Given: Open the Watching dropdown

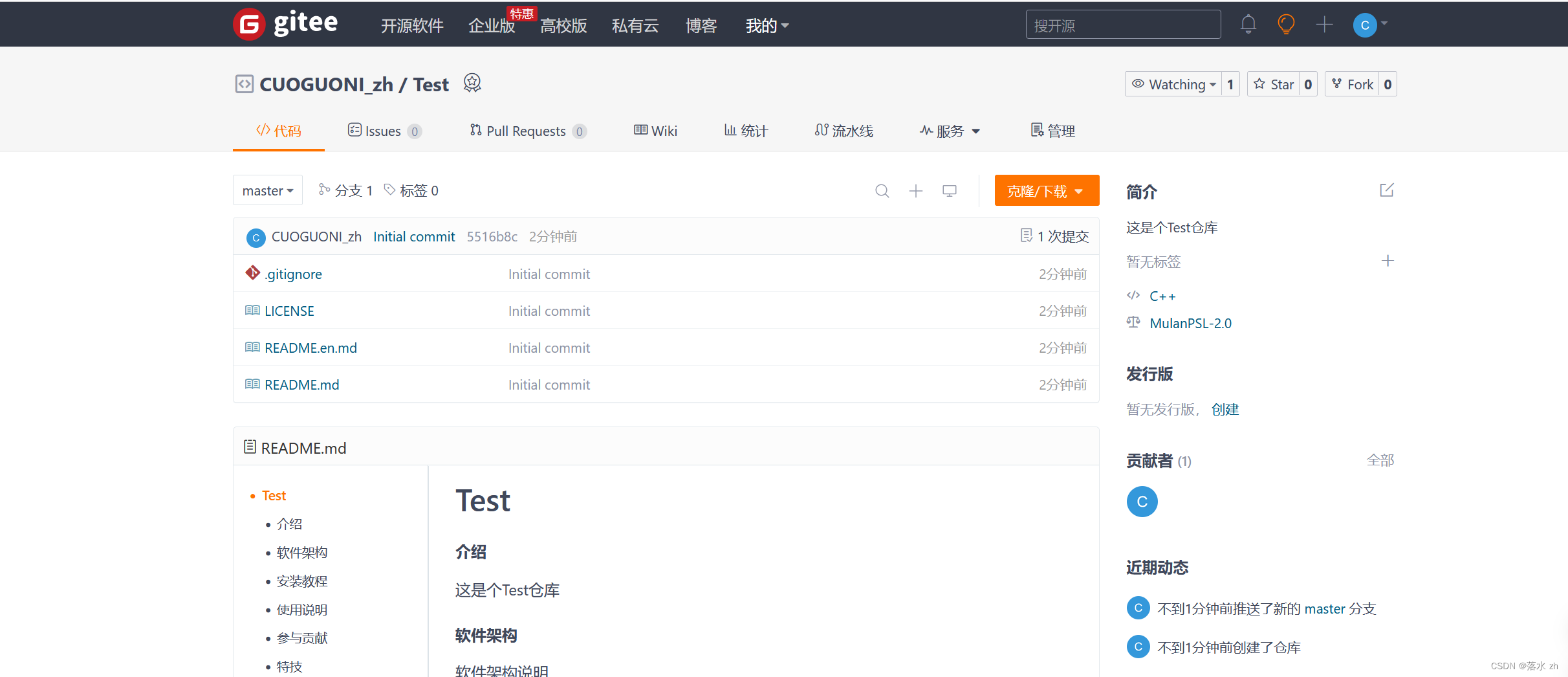Looking at the screenshot, I should [x=1173, y=84].
